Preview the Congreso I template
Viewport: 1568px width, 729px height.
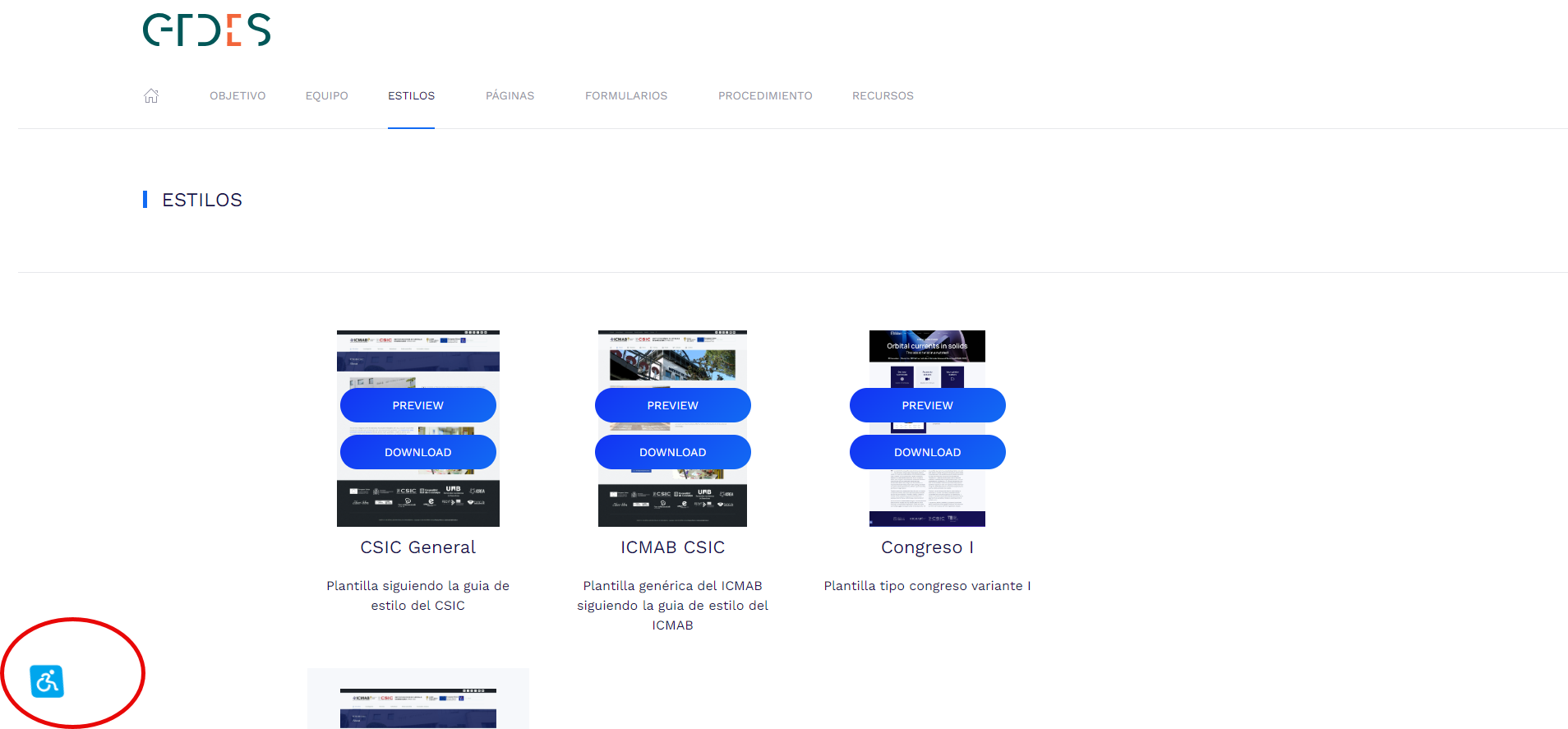tap(927, 405)
